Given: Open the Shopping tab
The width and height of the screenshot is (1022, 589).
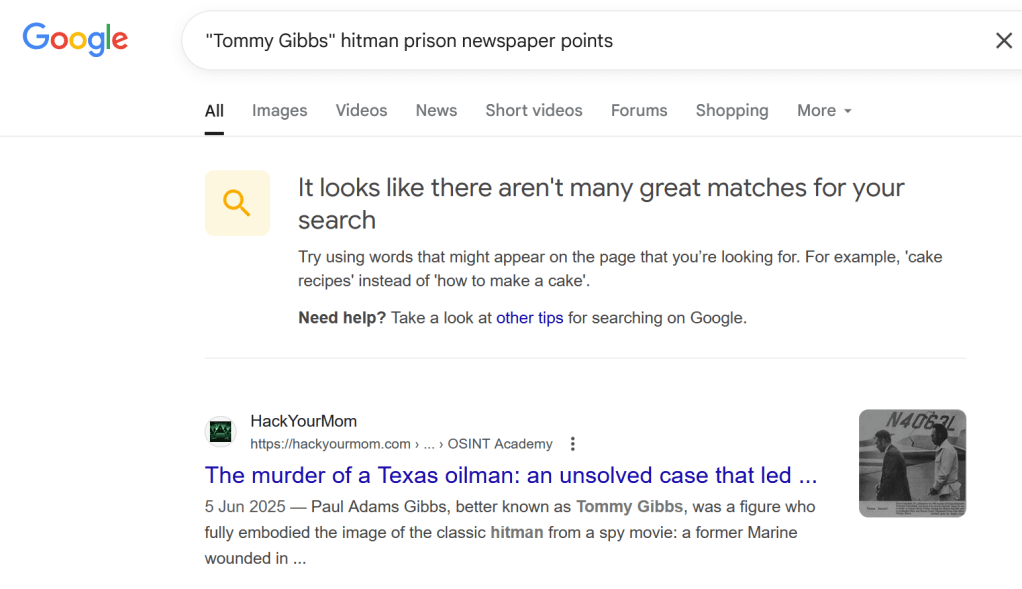Looking at the screenshot, I should (731, 111).
